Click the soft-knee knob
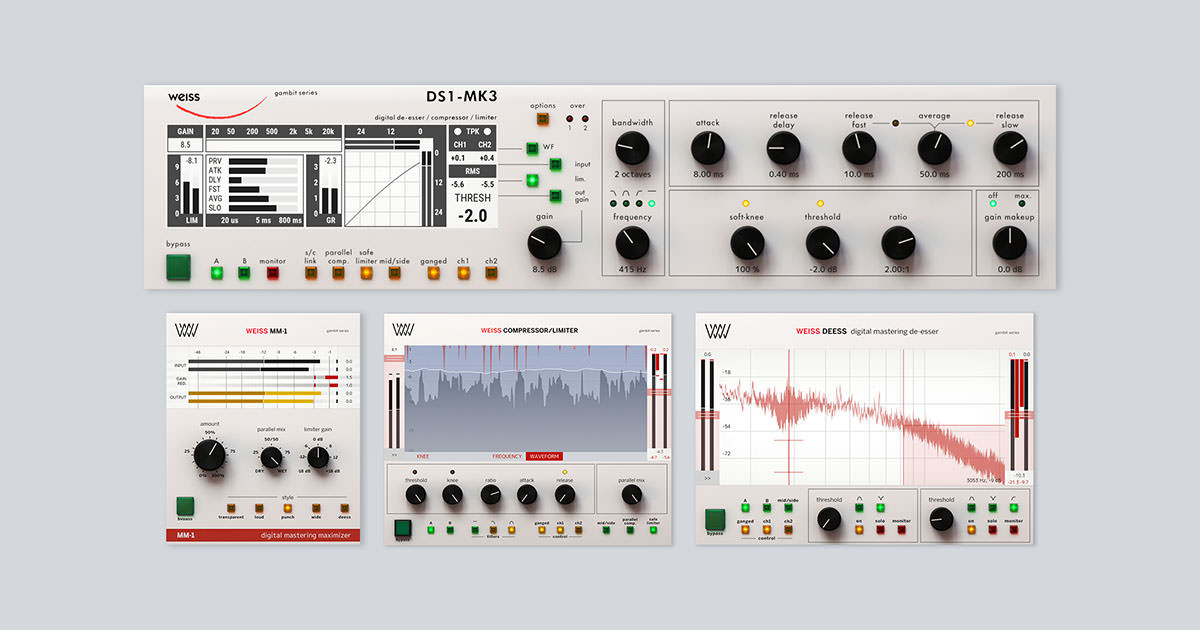Viewport: 1200px width, 630px height. tap(746, 243)
